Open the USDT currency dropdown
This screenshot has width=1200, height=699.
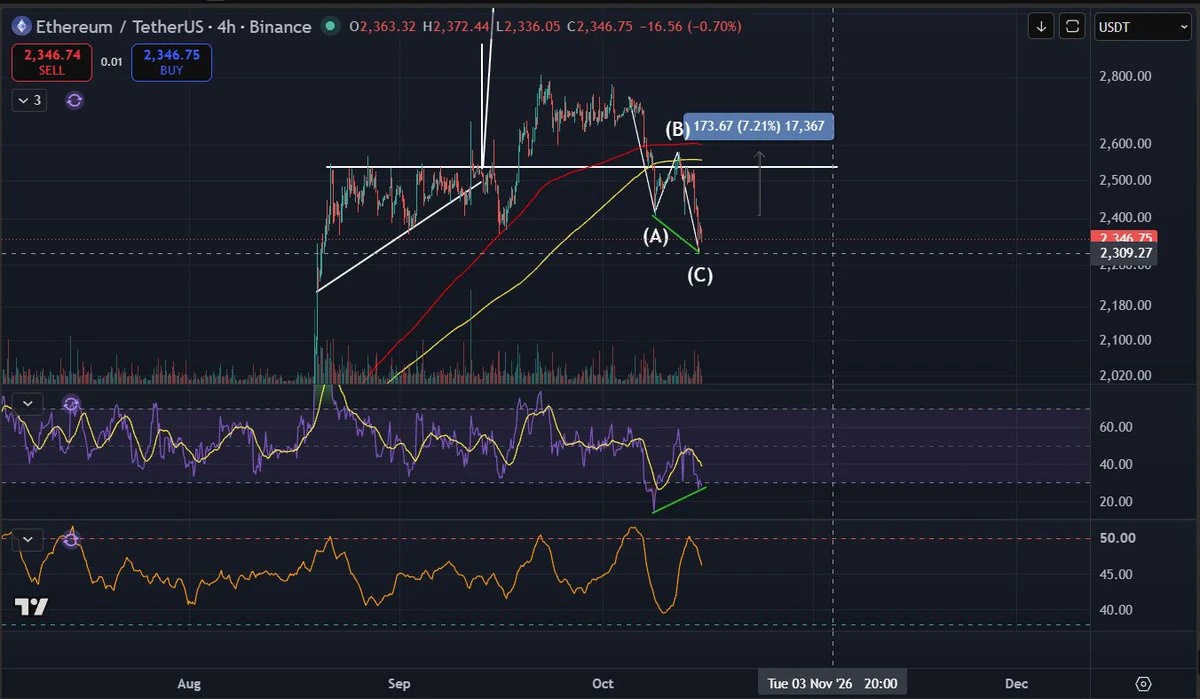[x=1141, y=27]
